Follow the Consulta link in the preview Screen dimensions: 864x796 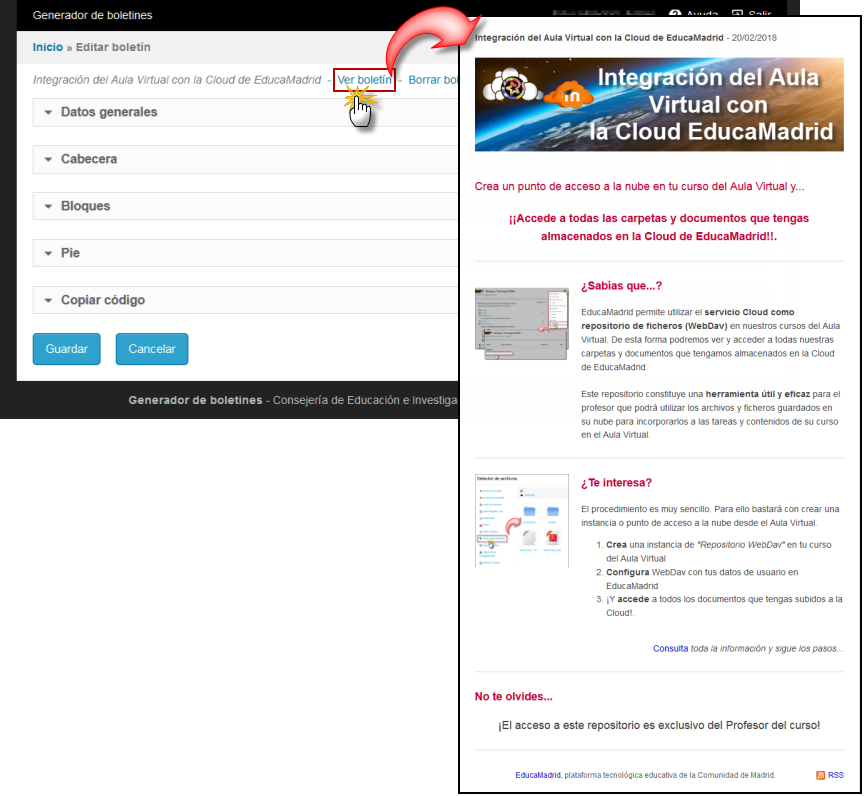[x=671, y=648]
